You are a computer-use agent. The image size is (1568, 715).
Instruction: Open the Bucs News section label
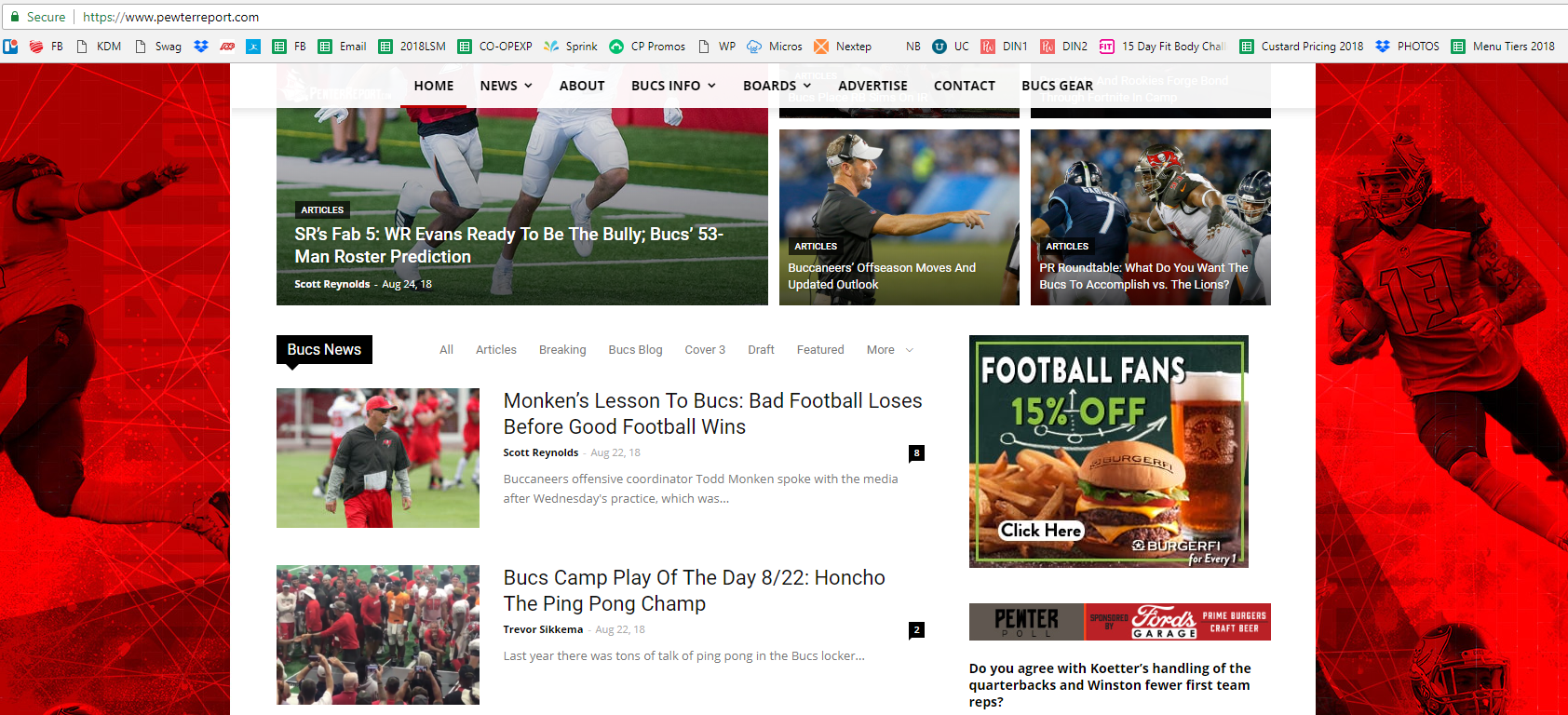(324, 349)
